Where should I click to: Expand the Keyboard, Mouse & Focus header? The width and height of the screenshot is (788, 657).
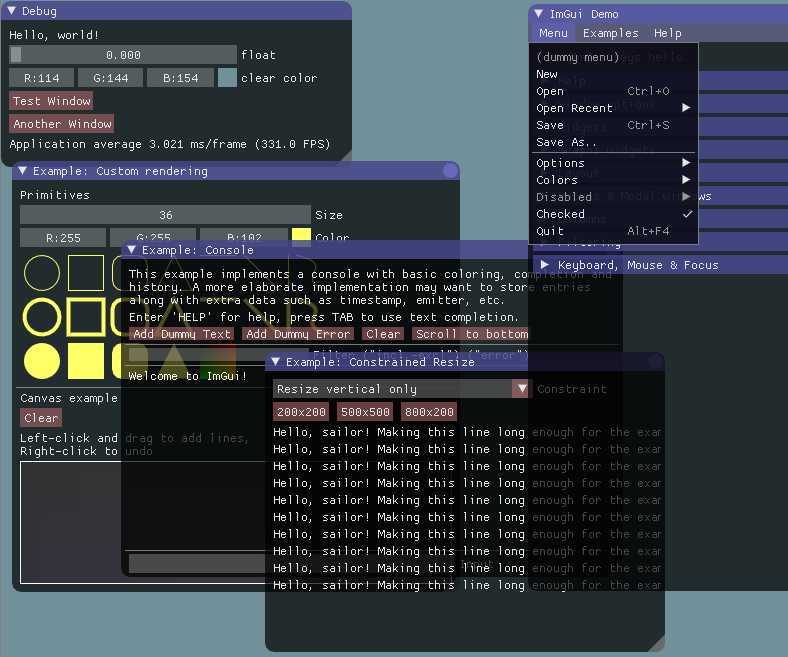coord(660,265)
